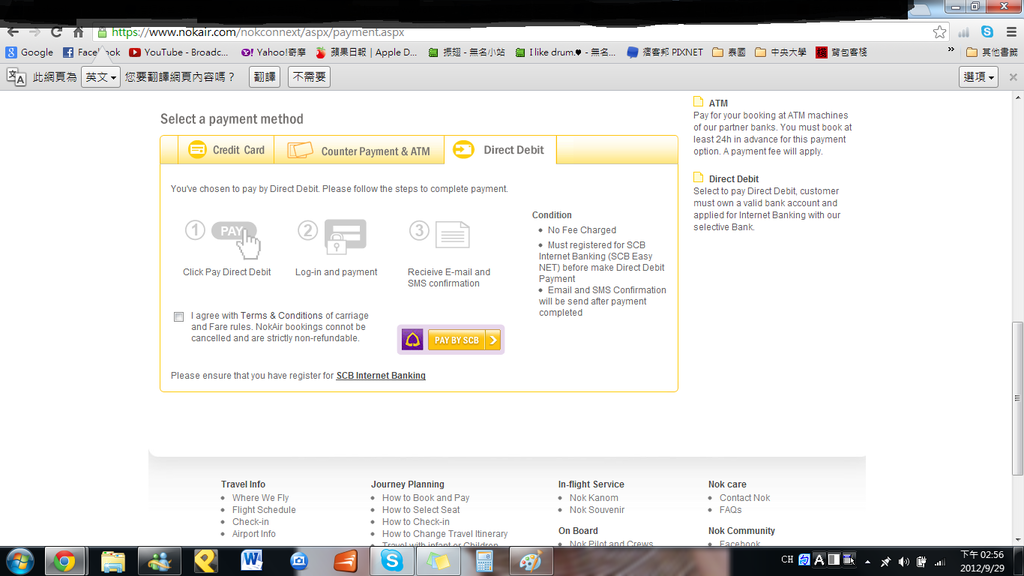The width and height of the screenshot is (1024, 576).
Task: Click the CH input language indicator
Action: (787, 560)
